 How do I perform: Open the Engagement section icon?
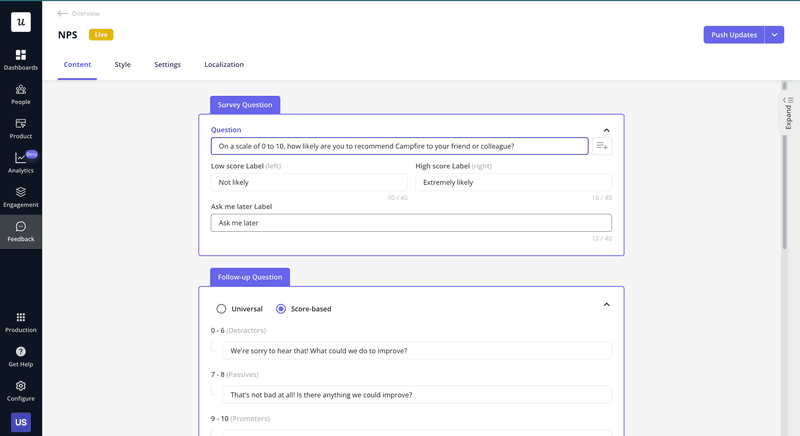pos(21,192)
